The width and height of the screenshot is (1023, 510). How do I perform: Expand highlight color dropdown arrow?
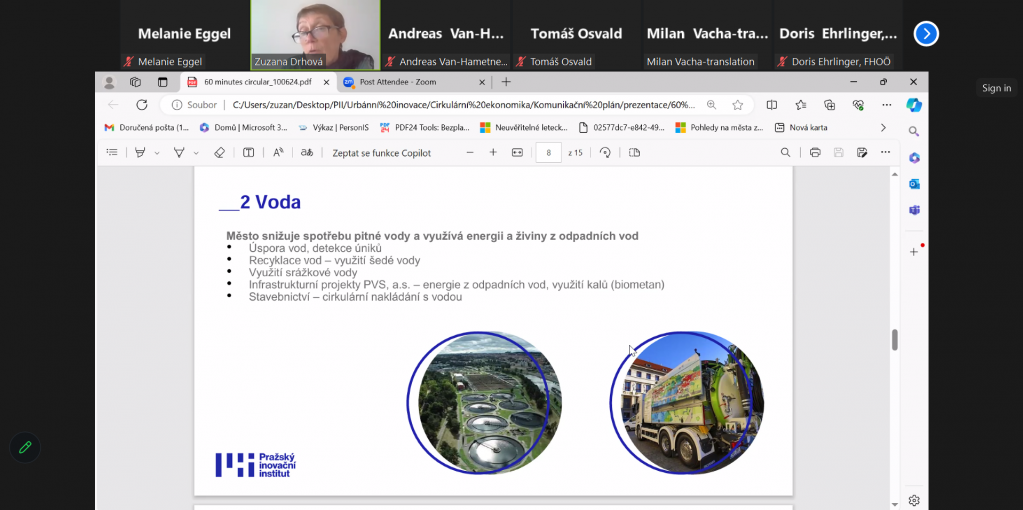click(157, 153)
